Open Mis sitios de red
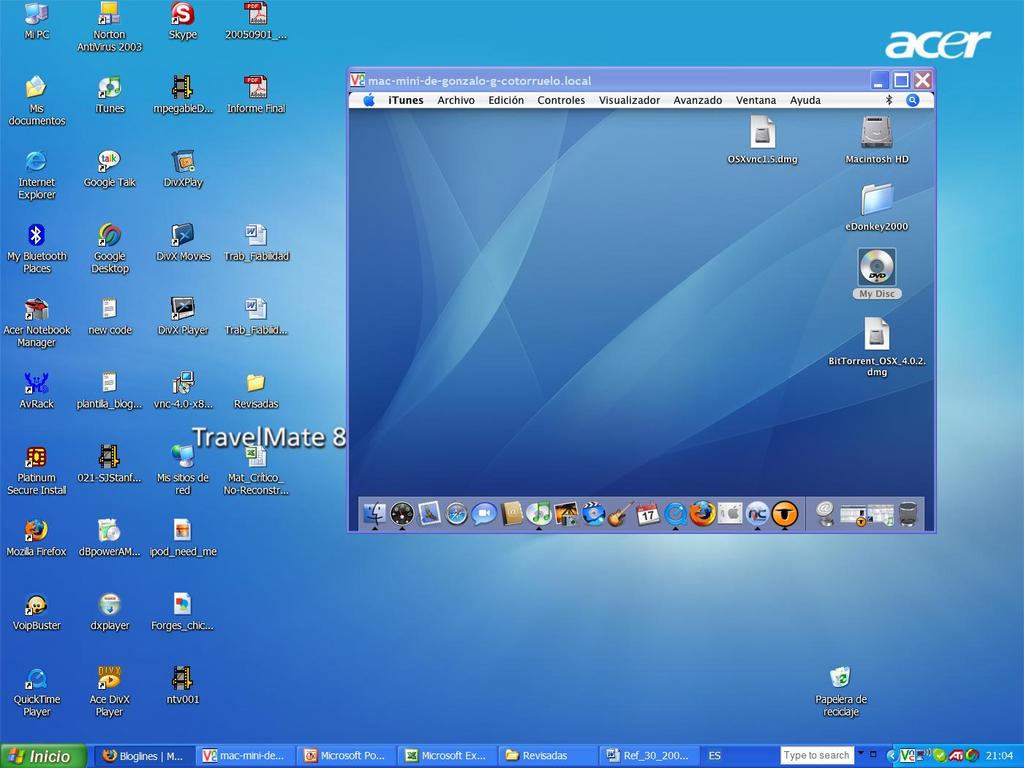This screenshot has height=768, width=1024. pos(183,470)
